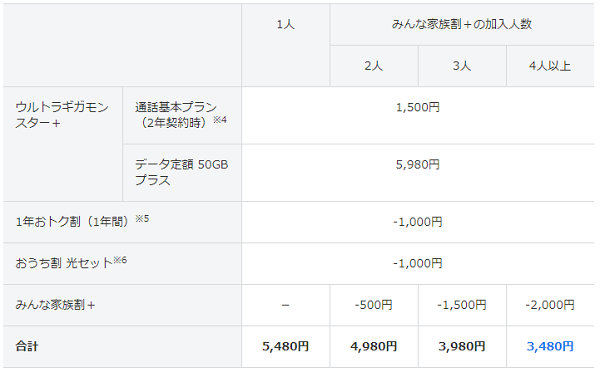The width and height of the screenshot is (600, 372).
Task: Select the みんな家族割＋ row label
Action: coord(55,305)
